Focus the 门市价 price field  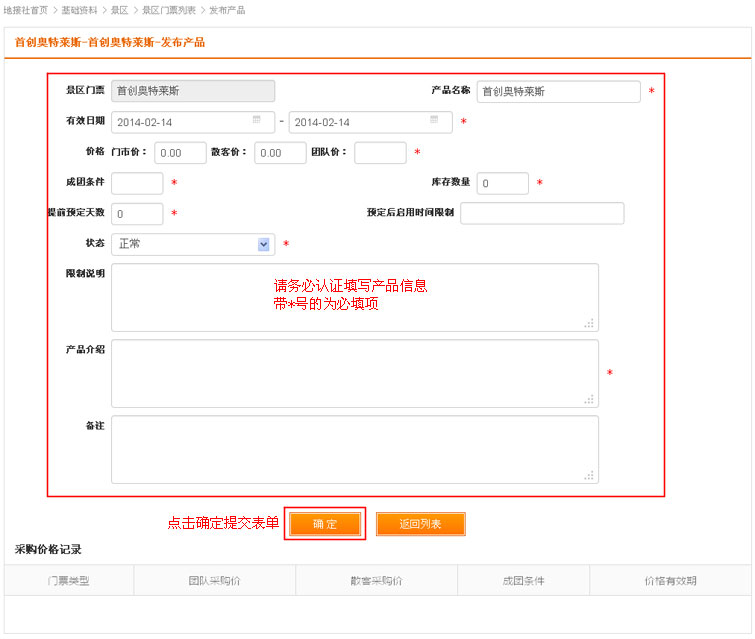(x=180, y=153)
